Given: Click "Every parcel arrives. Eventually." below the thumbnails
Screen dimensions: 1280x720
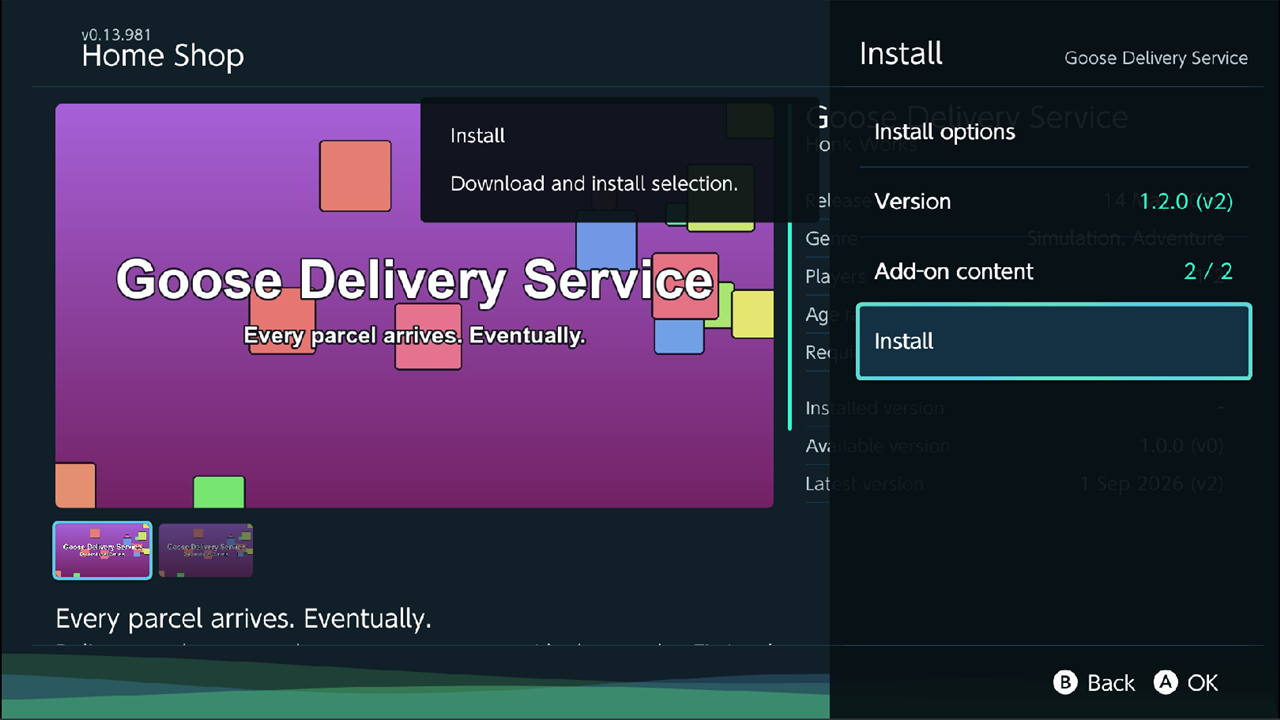Looking at the screenshot, I should (244, 619).
